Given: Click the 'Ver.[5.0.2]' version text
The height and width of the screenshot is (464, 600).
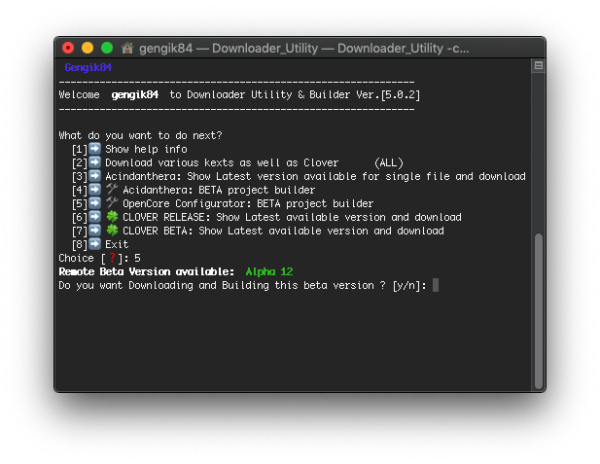Looking at the screenshot, I should (388, 95).
